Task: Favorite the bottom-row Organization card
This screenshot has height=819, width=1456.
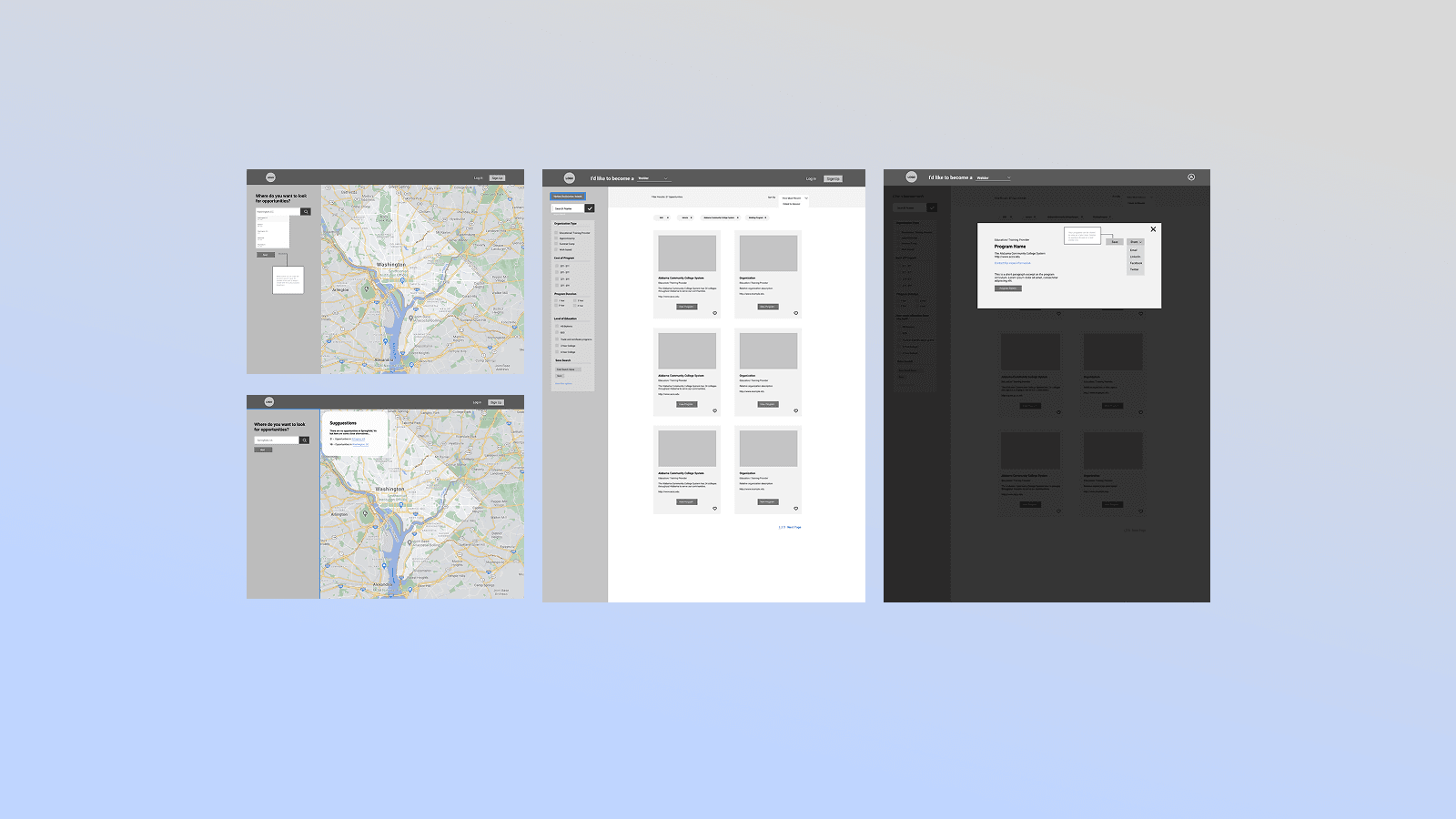Action: tap(795, 509)
